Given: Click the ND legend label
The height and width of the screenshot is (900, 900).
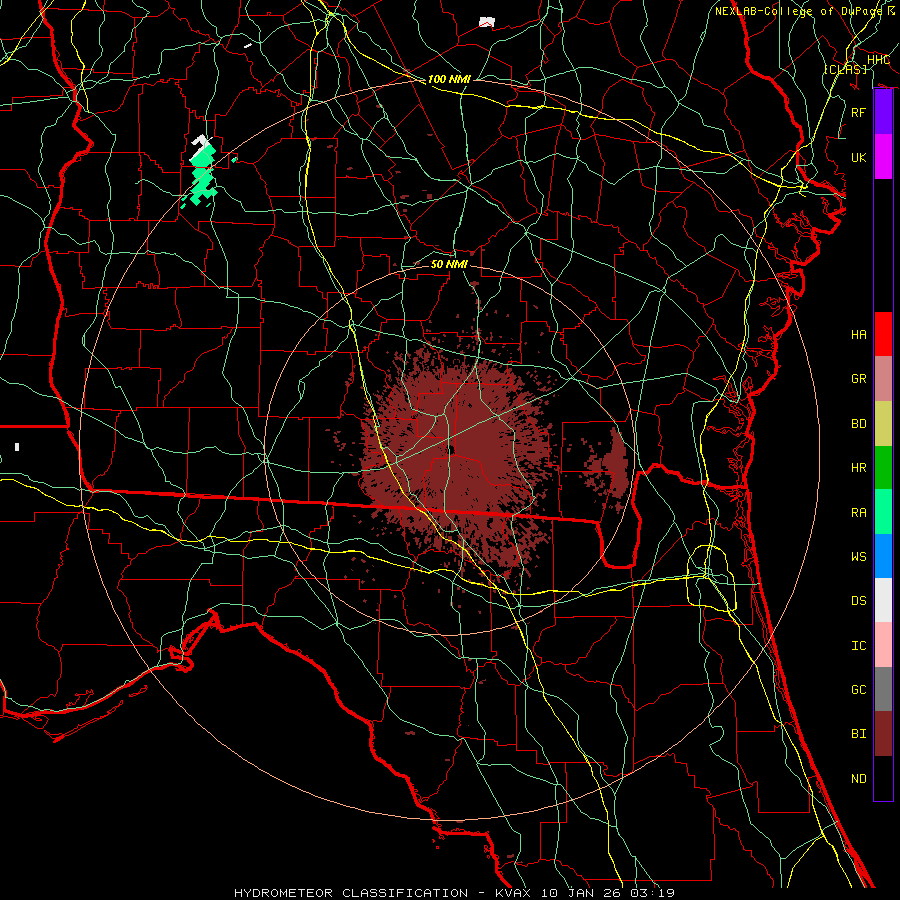Looking at the screenshot, I should [x=858, y=779].
